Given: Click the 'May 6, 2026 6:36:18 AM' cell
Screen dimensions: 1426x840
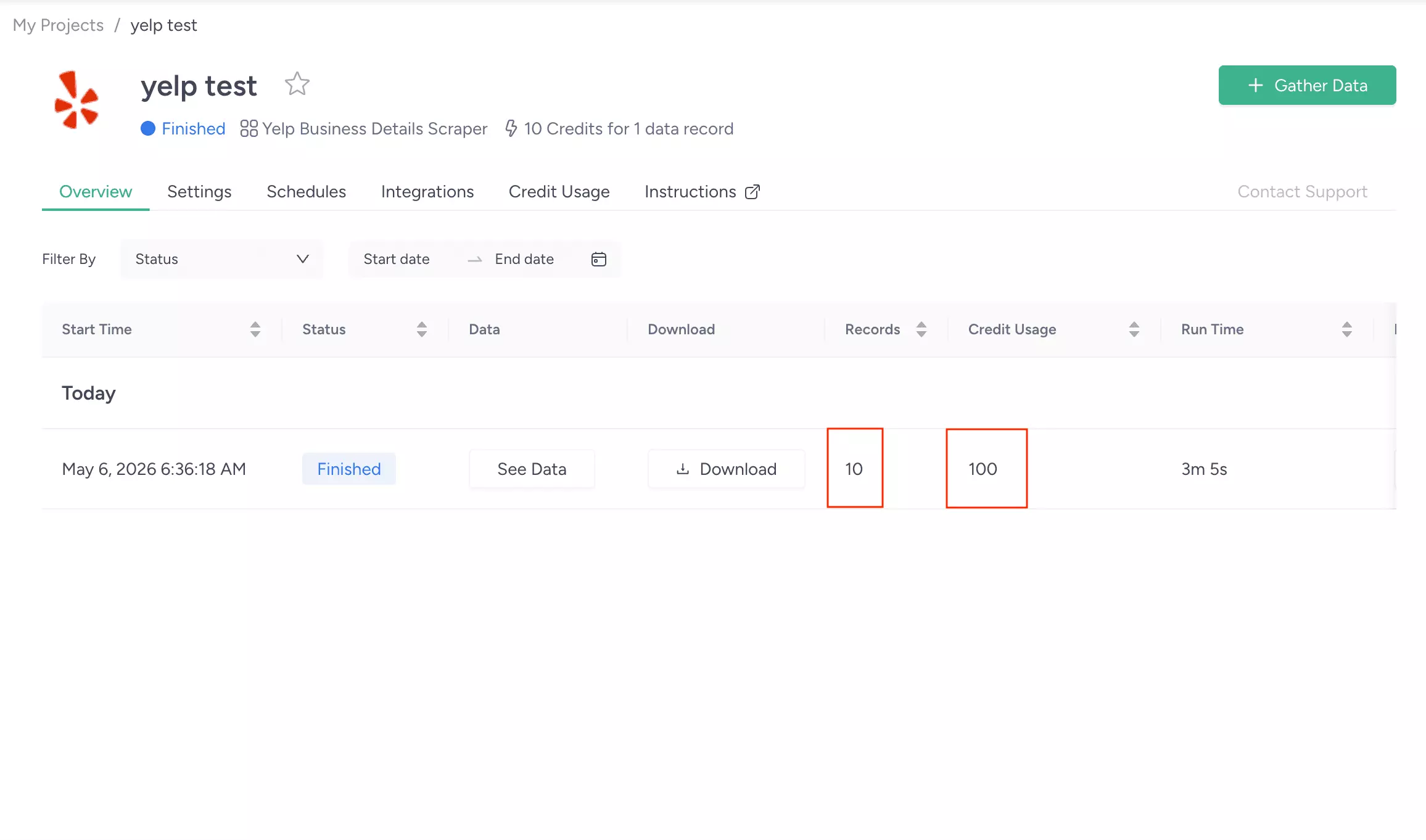Looking at the screenshot, I should point(154,469).
